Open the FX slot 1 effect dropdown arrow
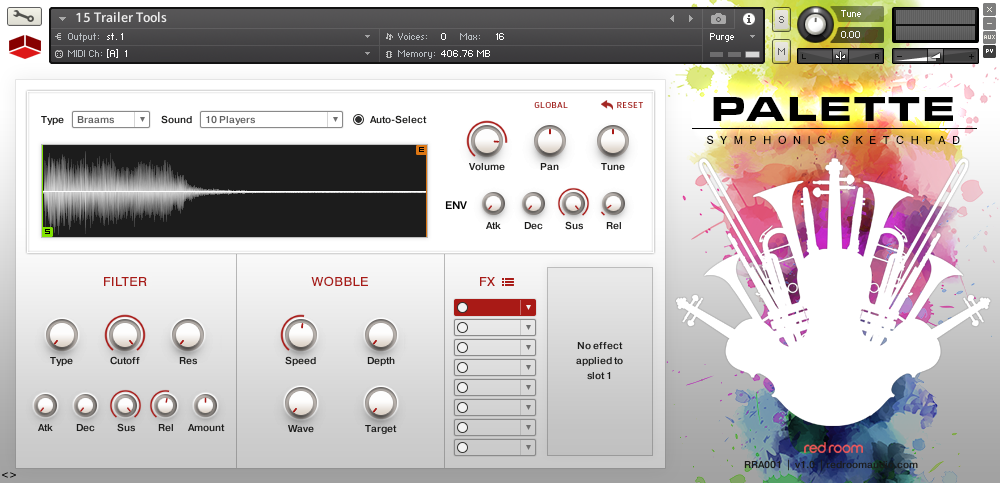 [528, 308]
